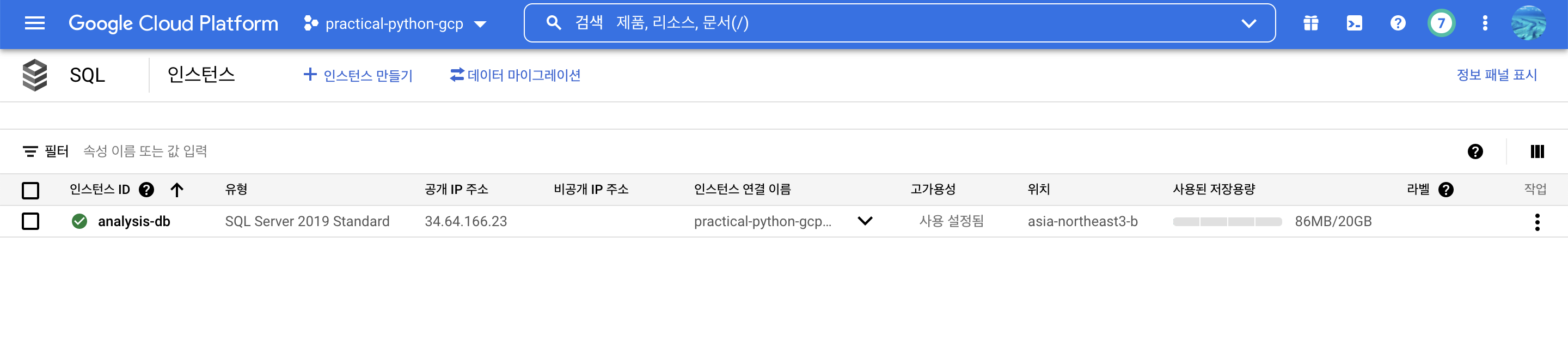Viewport: 1568px width, 340px height.
Task: Click the 위치 column header
Action: pos(1038,190)
